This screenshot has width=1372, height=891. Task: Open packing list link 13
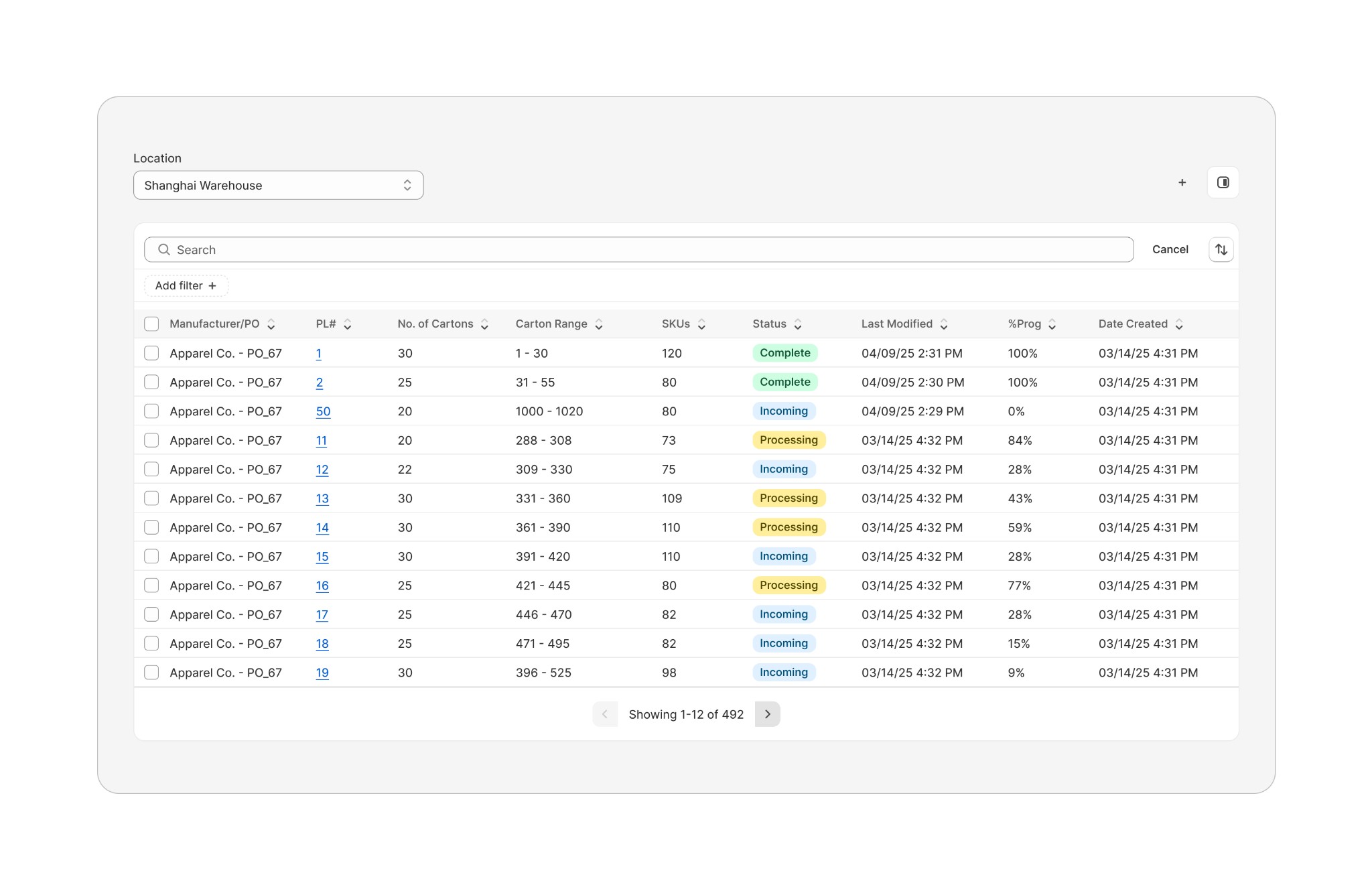[x=322, y=498]
